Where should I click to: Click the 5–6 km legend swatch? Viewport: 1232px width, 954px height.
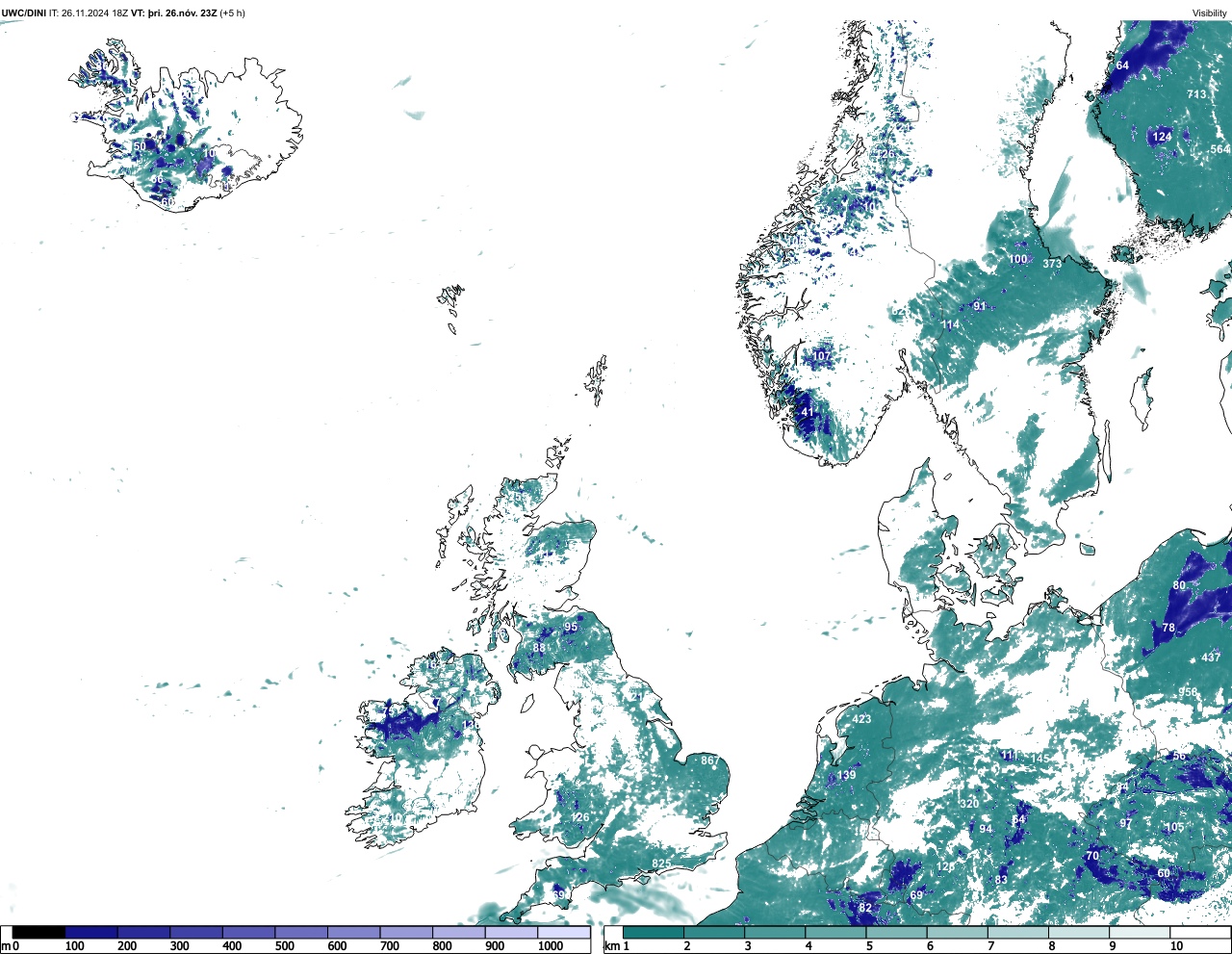(x=896, y=932)
